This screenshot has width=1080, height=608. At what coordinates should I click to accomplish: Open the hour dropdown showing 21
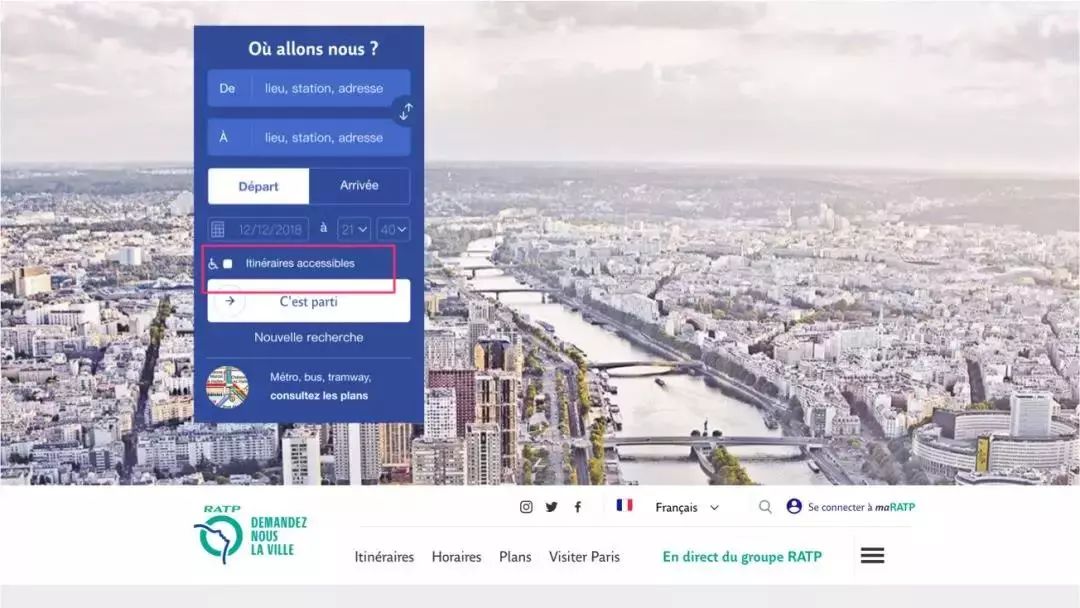[x=354, y=230]
